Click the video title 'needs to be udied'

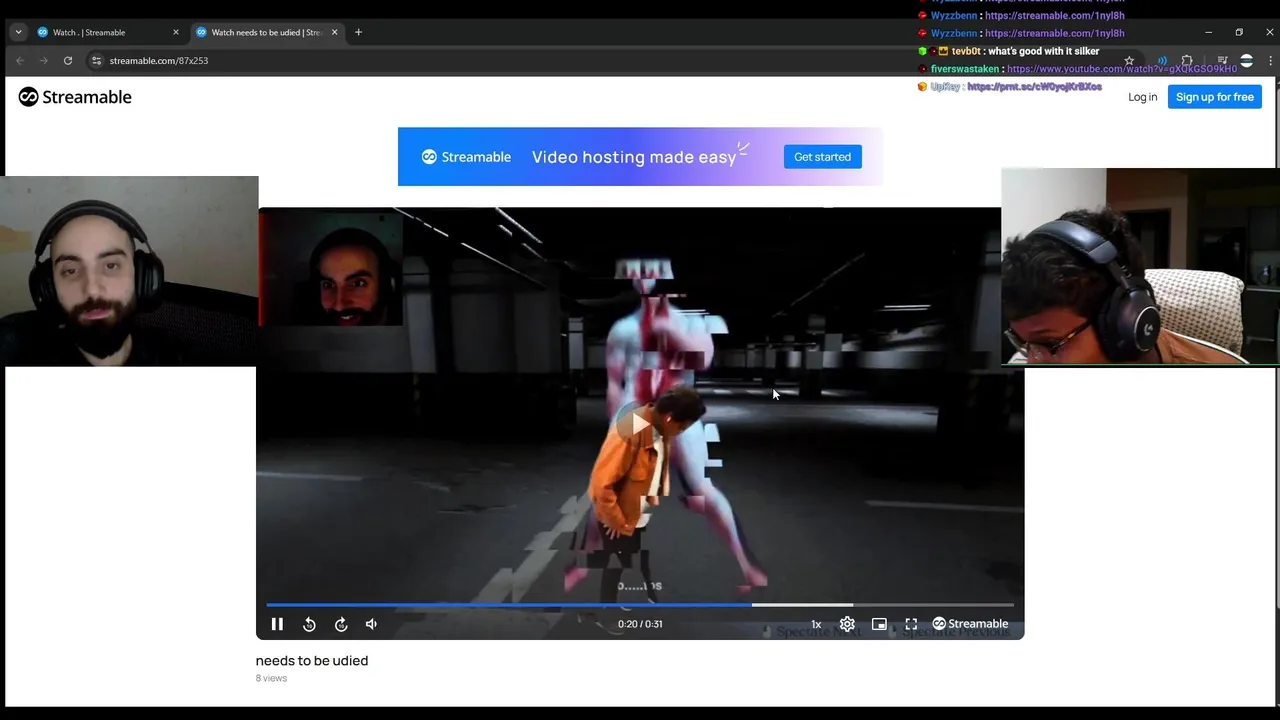(312, 660)
